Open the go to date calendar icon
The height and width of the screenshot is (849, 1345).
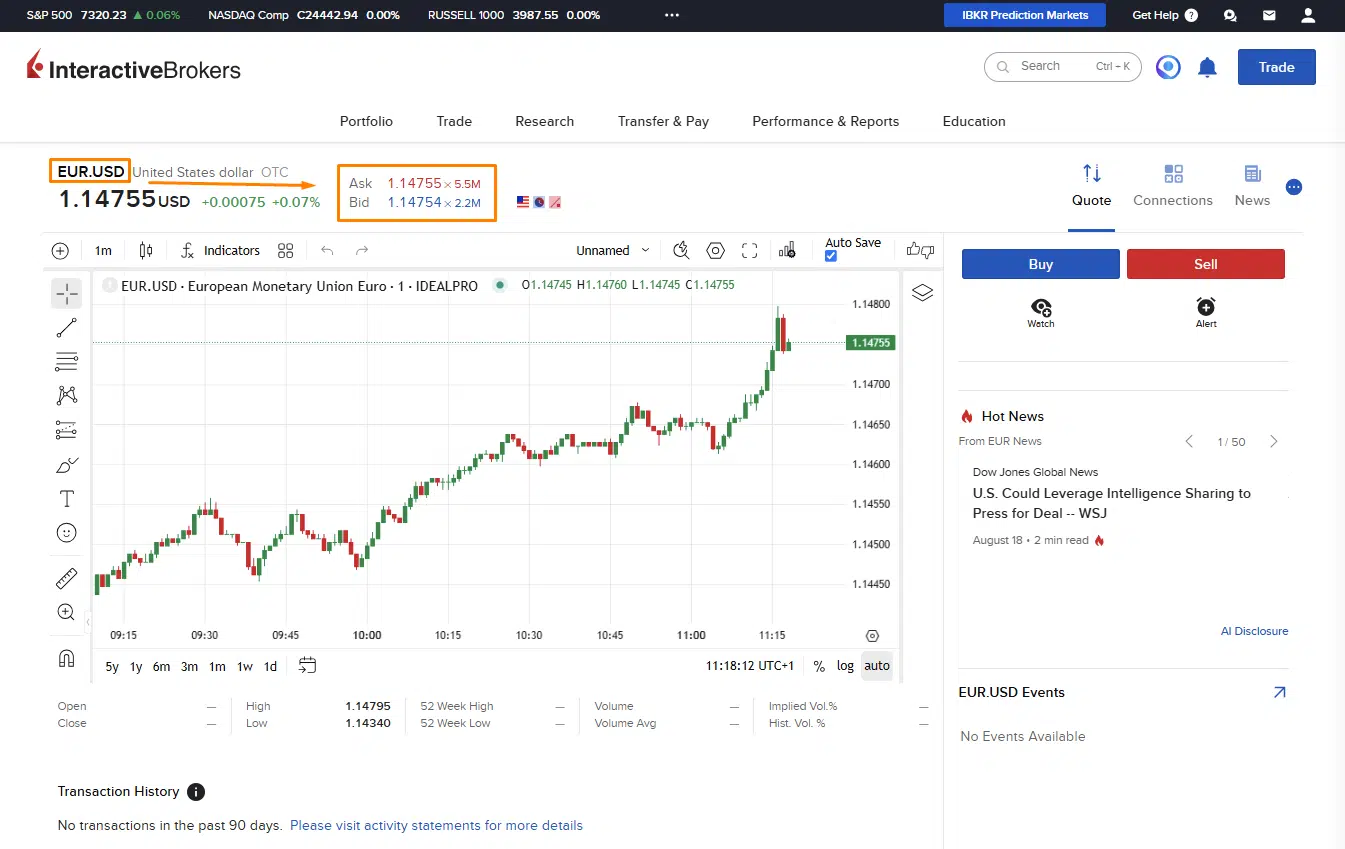tap(307, 665)
